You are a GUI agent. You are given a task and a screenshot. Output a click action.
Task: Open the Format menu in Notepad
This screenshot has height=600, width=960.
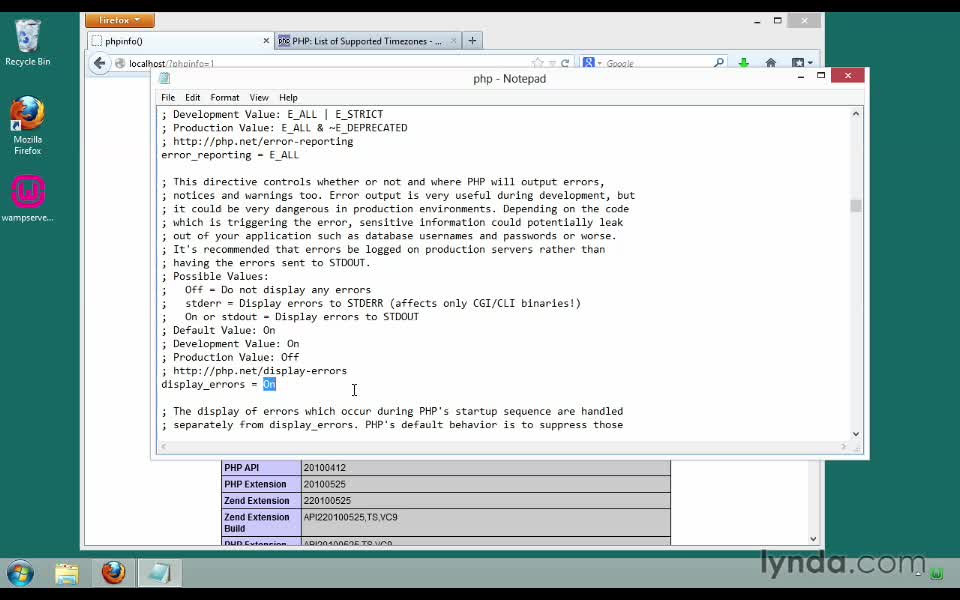pyautogui.click(x=224, y=98)
